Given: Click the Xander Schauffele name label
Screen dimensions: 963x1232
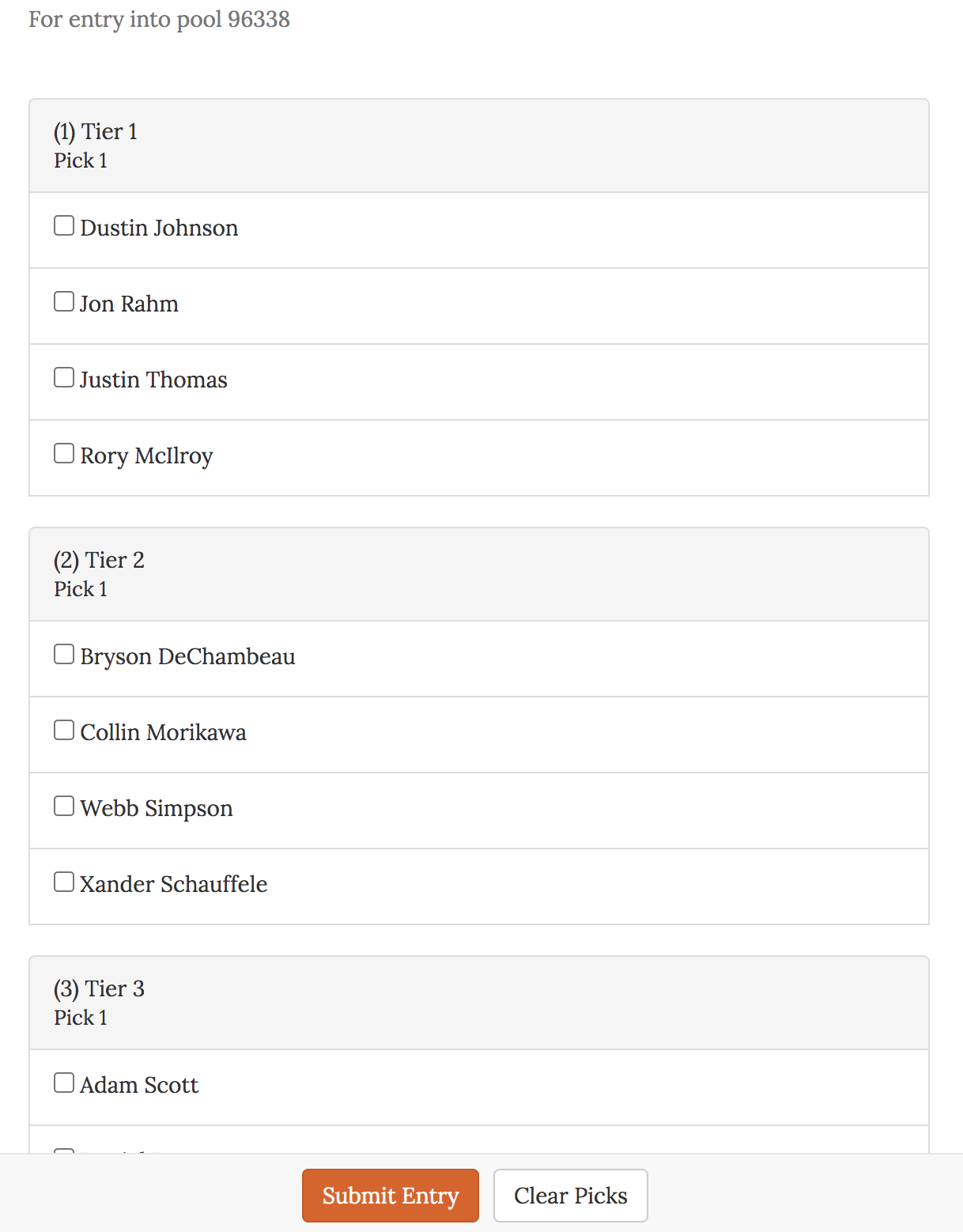Looking at the screenshot, I should click(x=172, y=884).
